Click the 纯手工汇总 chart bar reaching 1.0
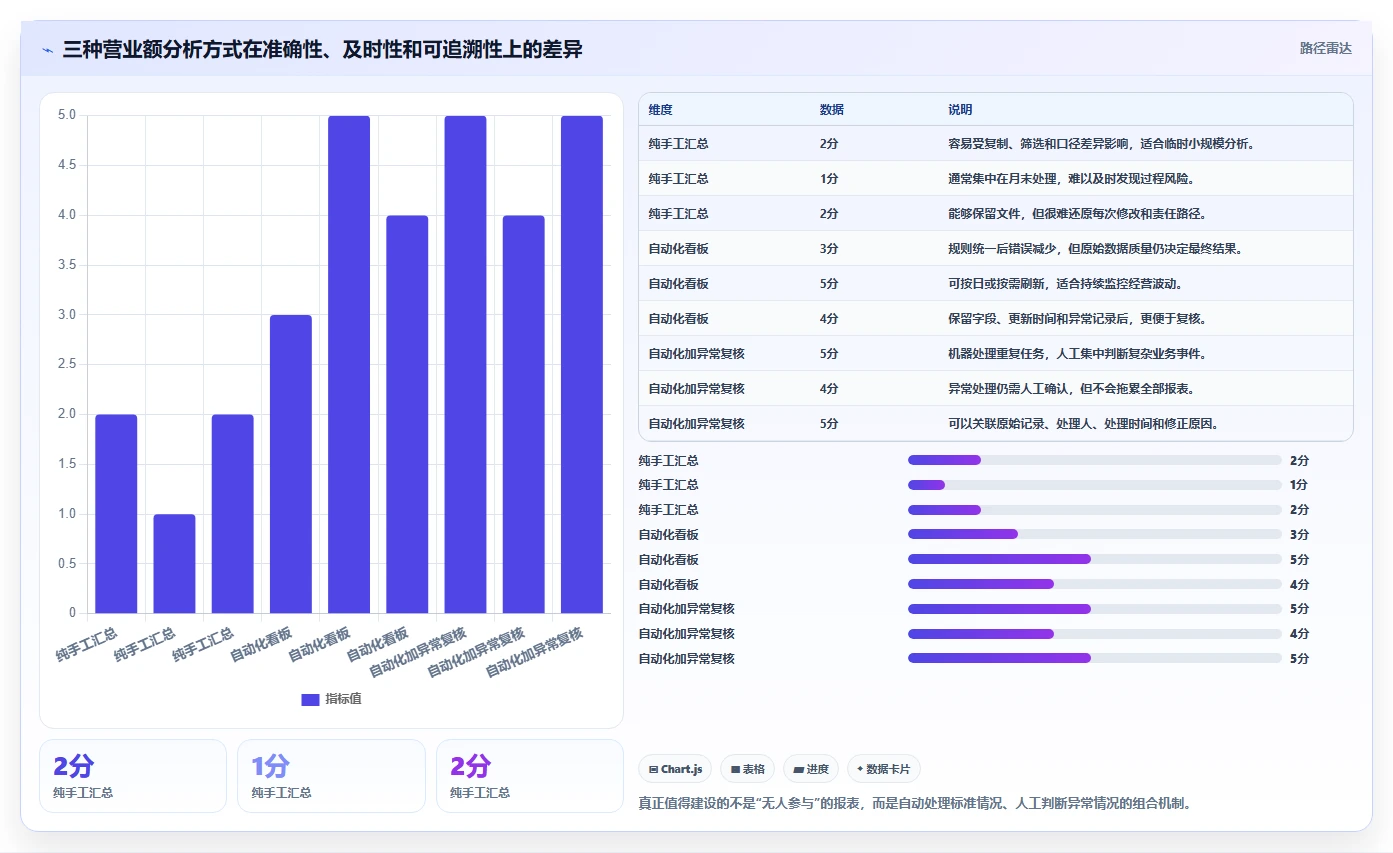This screenshot has height=853, width=1393. (174, 563)
